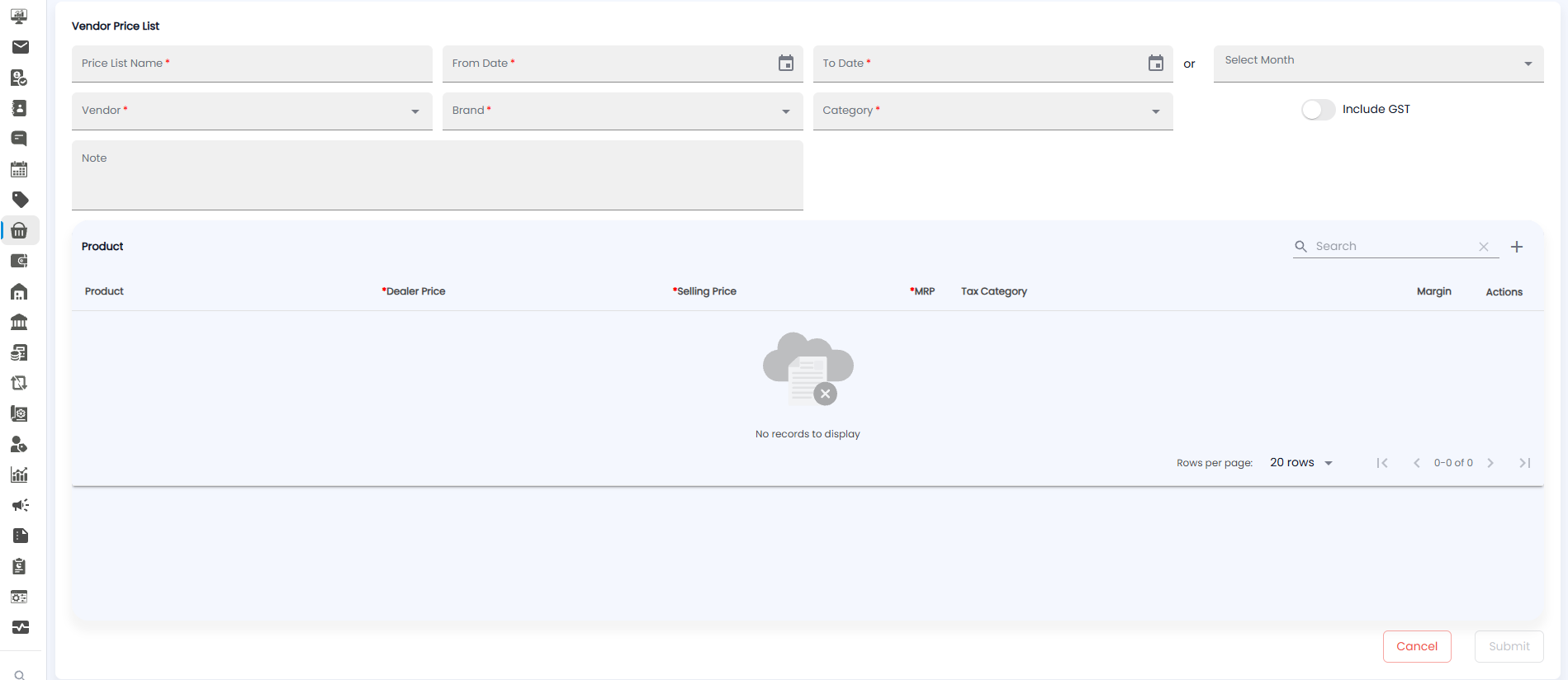Click the sidebar magnifier search icon

pyautogui.click(x=20, y=675)
